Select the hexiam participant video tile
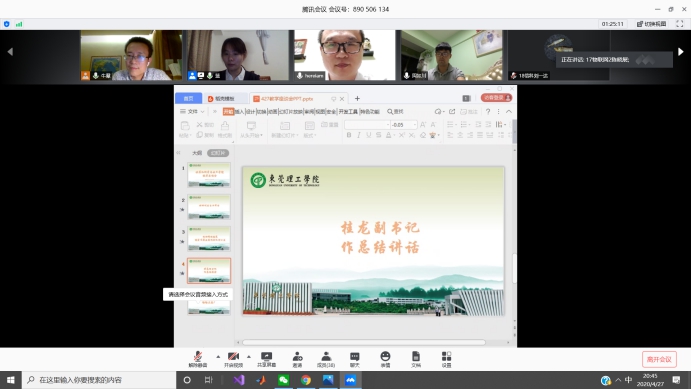 pos(345,55)
